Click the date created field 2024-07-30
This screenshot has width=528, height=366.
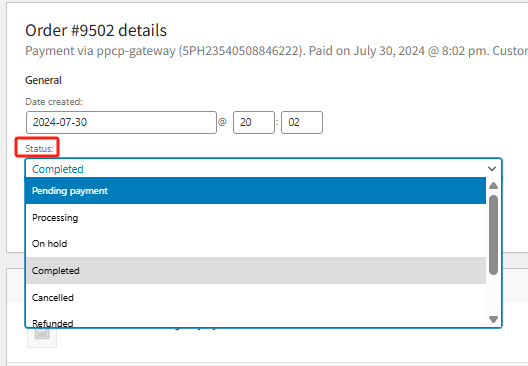(121, 123)
